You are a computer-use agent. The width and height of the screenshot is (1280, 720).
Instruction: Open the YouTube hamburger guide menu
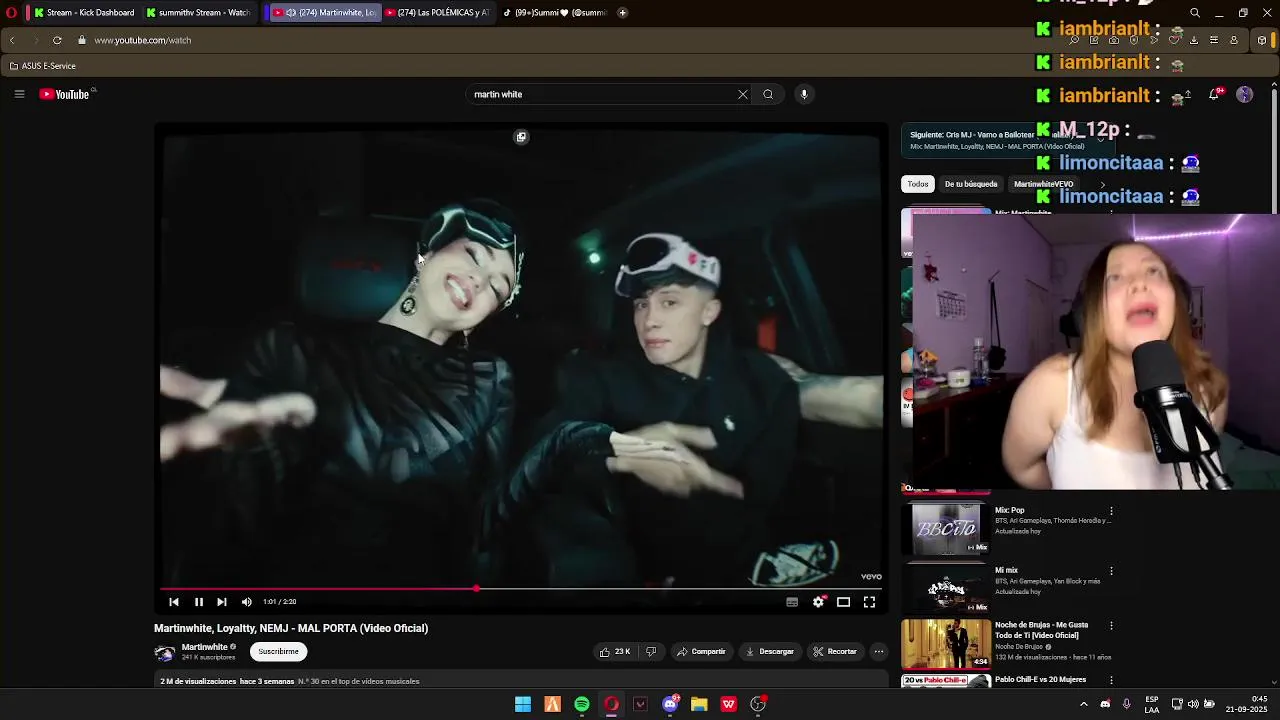(x=19, y=94)
